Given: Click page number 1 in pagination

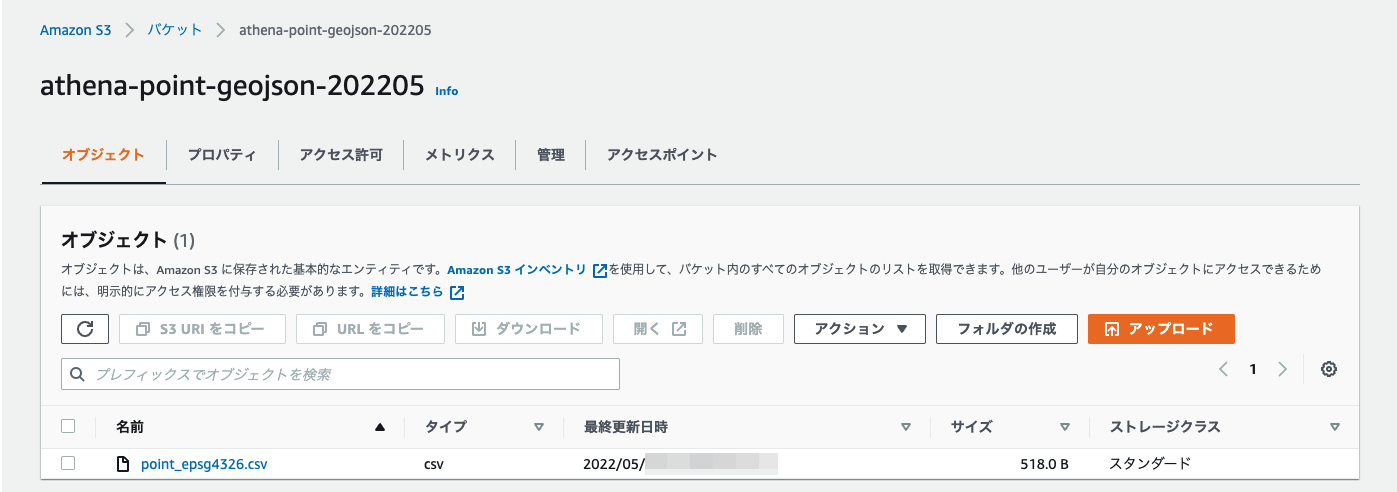Looking at the screenshot, I should click(x=1253, y=369).
